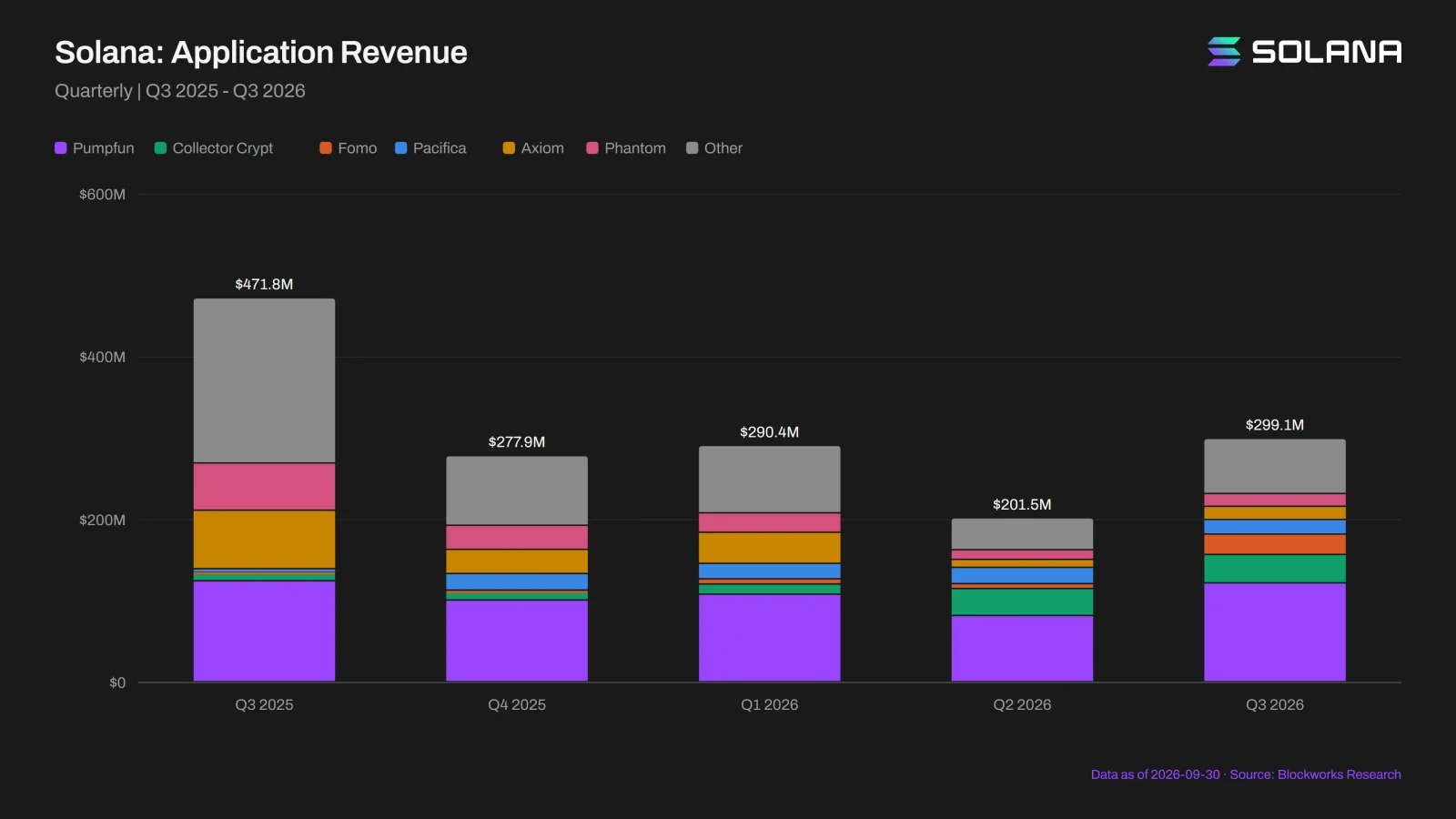Click the red-orange Fomo segment in Q3 2026 bar
This screenshot has width=1456, height=819.
pos(1275,544)
